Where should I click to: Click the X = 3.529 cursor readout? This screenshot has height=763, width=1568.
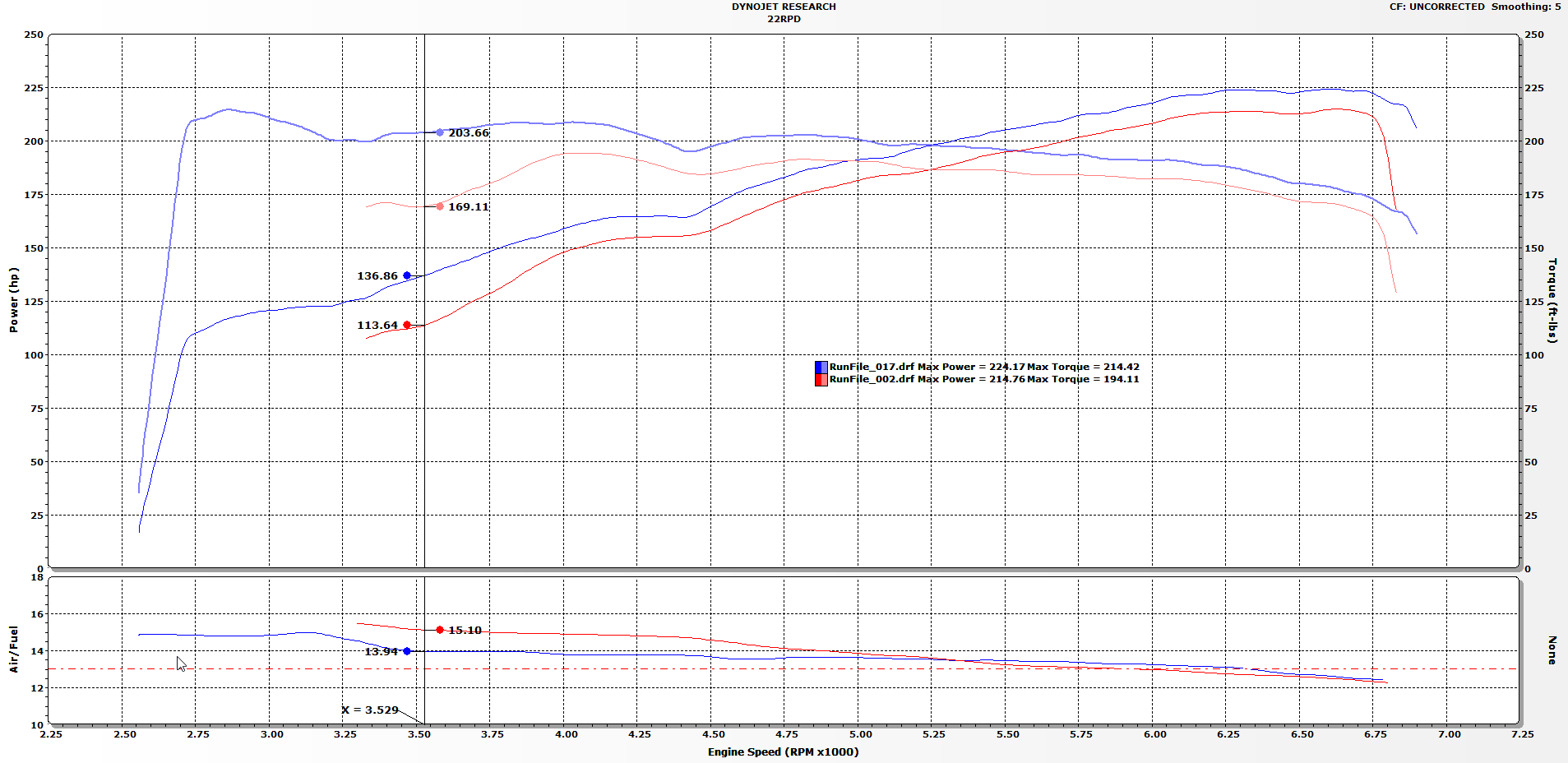[x=370, y=710]
